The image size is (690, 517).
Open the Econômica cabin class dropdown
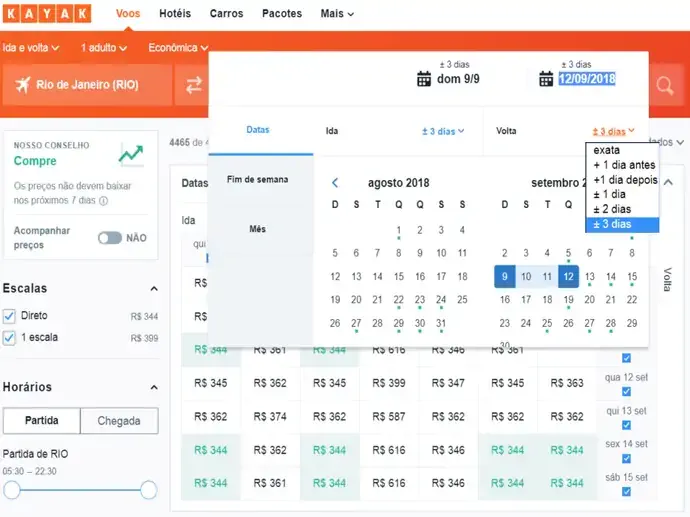pyautogui.click(x=178, y=48)
